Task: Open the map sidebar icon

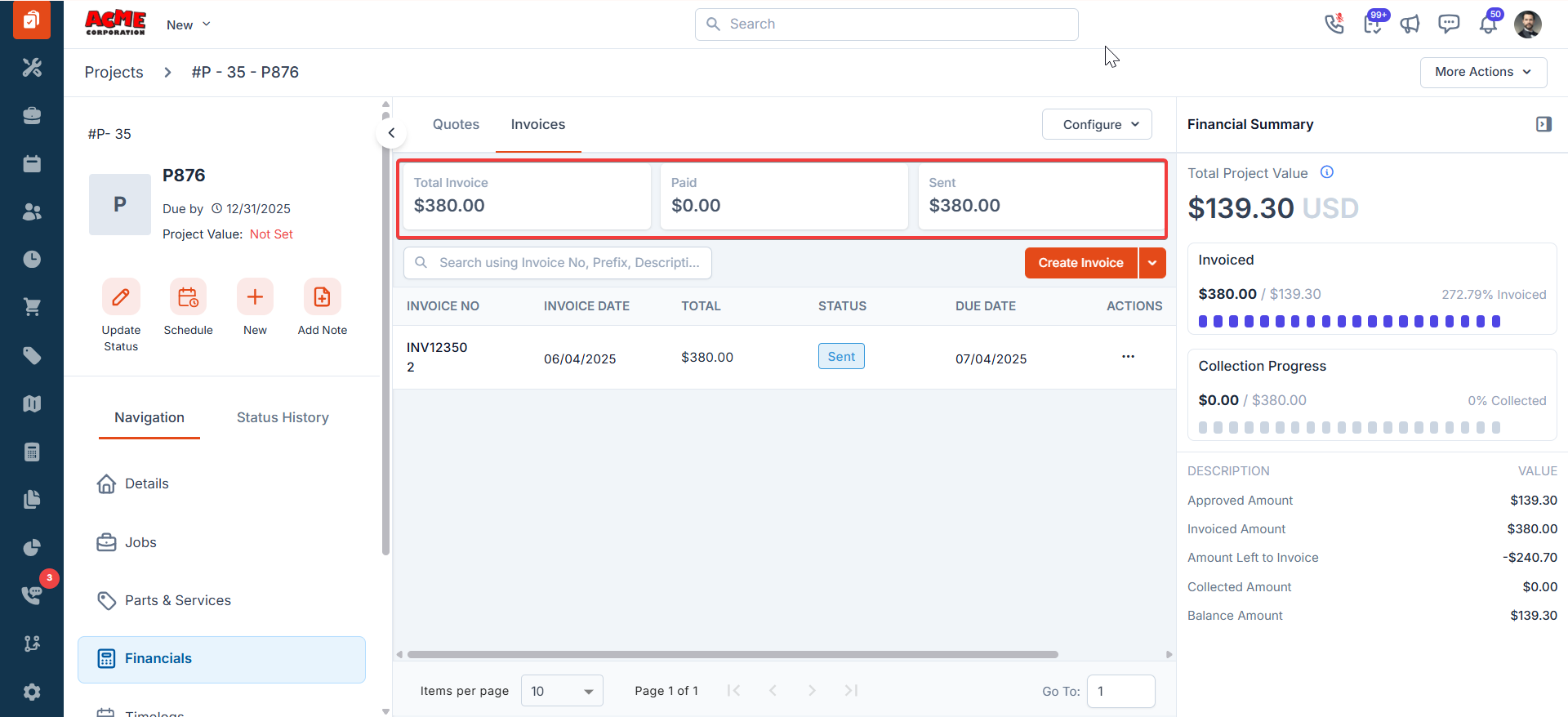Action: (32, 403)
